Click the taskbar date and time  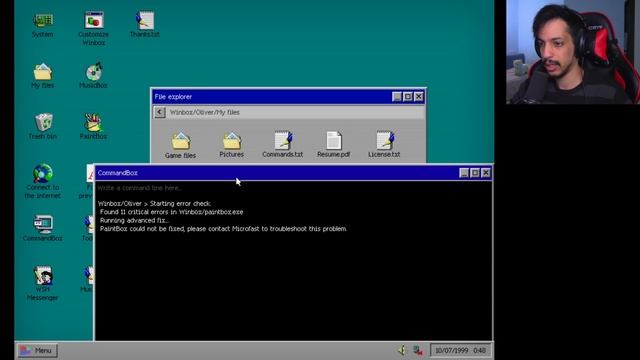pos(460,350)
